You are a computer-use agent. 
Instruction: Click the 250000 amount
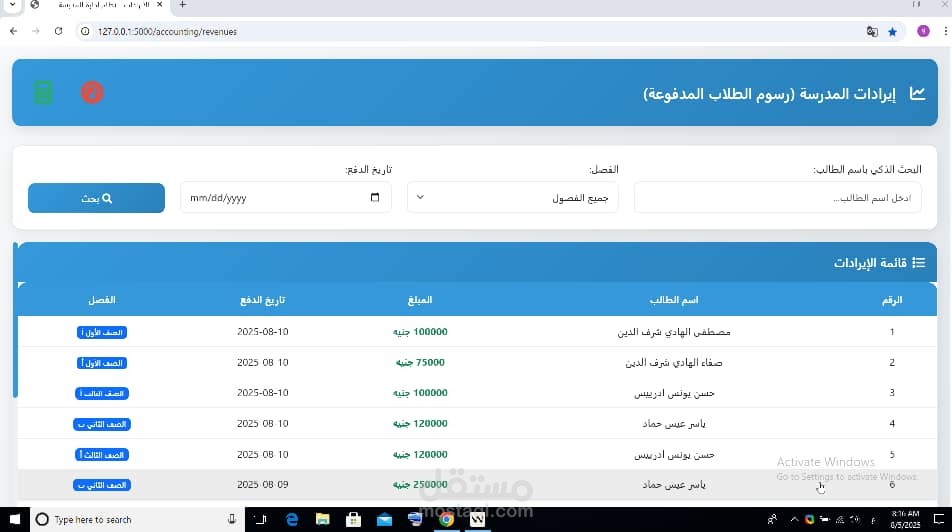[x=420, y=485]
